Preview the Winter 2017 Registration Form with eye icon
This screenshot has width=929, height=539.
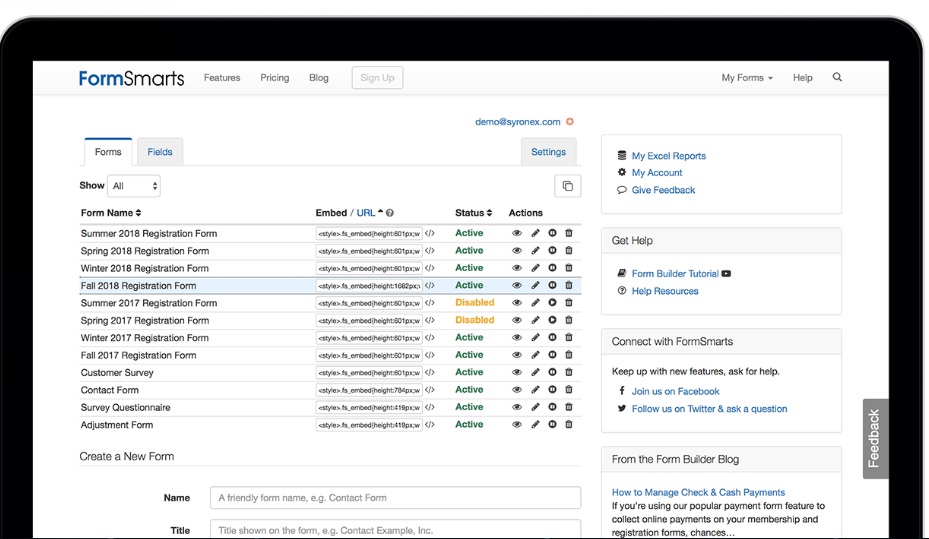click(x=517, y=338)
